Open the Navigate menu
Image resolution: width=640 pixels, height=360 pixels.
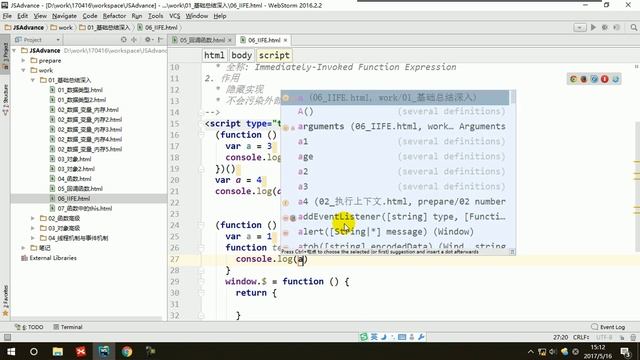point(64,16)
